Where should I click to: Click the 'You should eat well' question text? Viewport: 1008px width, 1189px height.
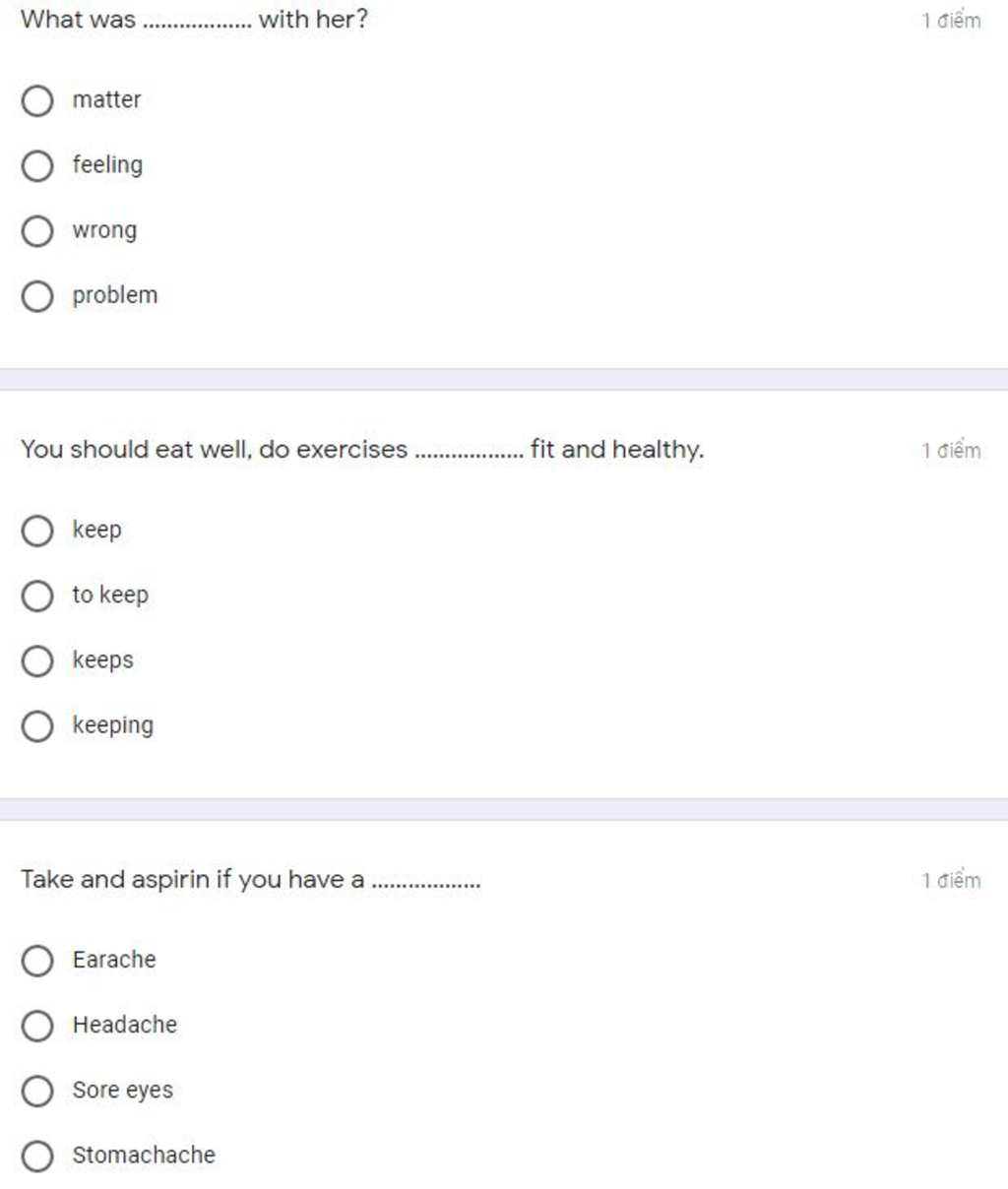click(x=361, y=450)
